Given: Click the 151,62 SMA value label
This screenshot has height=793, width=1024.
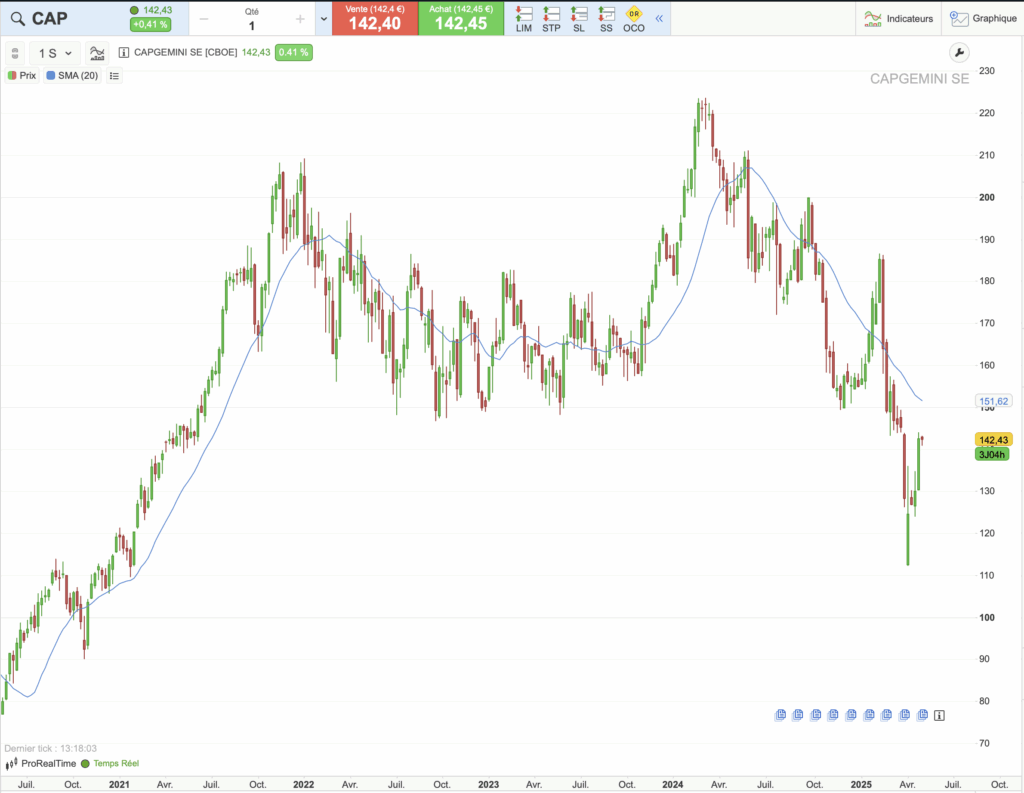Looking at the screenshot, I should pos(993,401).
